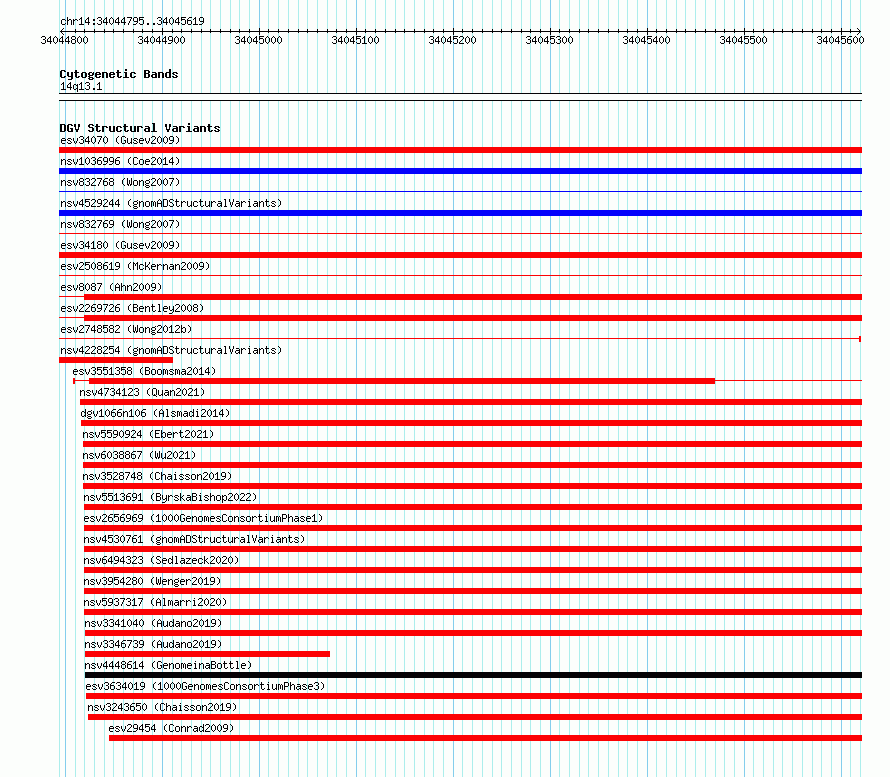
Task: Click the nsv3528748 (Chaisson2019) label
Action: [157, 476]
